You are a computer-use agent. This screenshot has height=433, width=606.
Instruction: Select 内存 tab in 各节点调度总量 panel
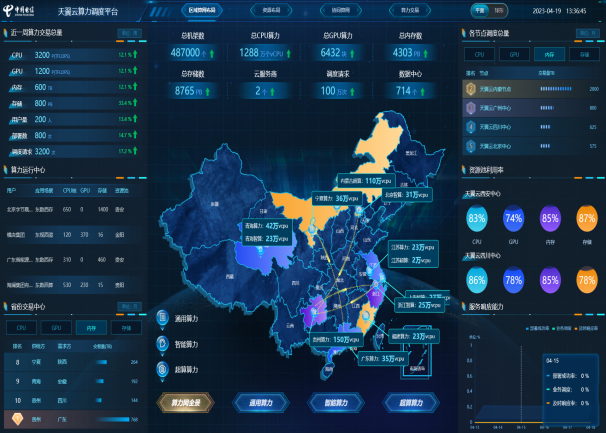click(549, 55)
